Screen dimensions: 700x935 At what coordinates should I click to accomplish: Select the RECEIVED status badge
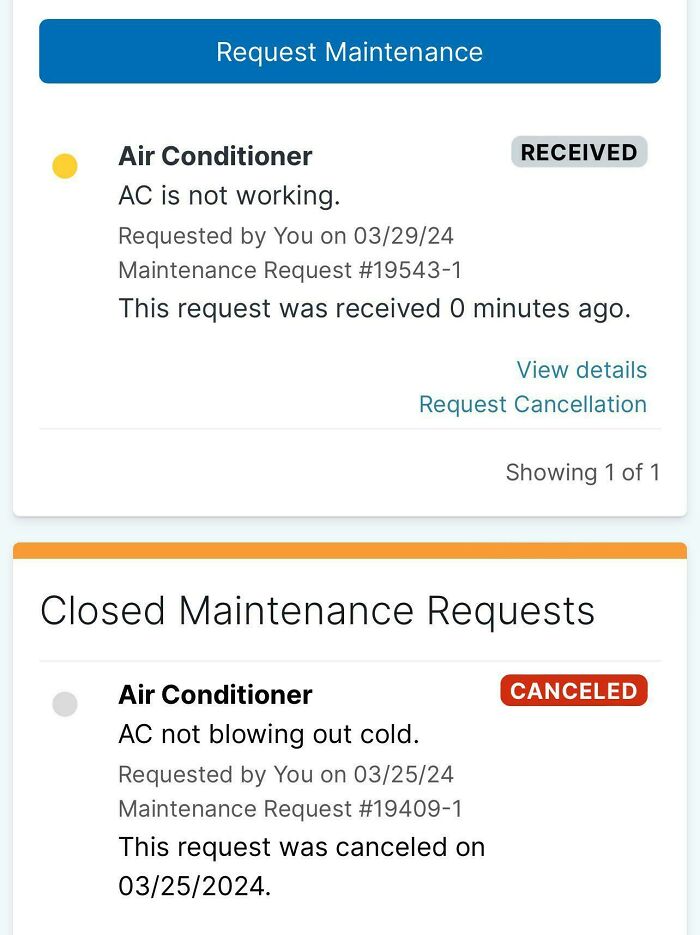(578, 152)
